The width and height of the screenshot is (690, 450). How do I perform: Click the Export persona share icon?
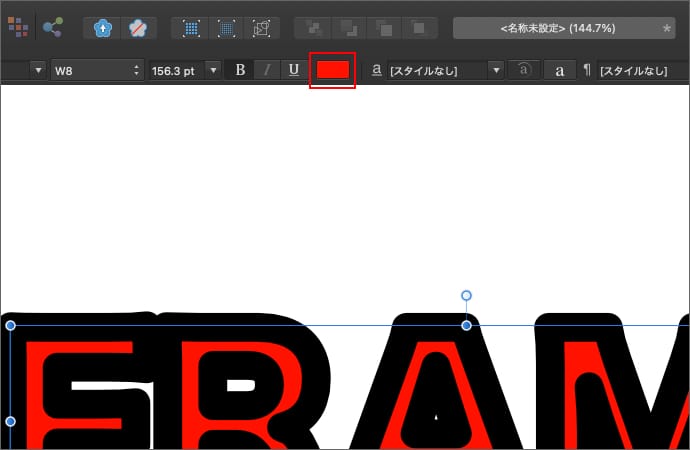(x=52, y=27)
